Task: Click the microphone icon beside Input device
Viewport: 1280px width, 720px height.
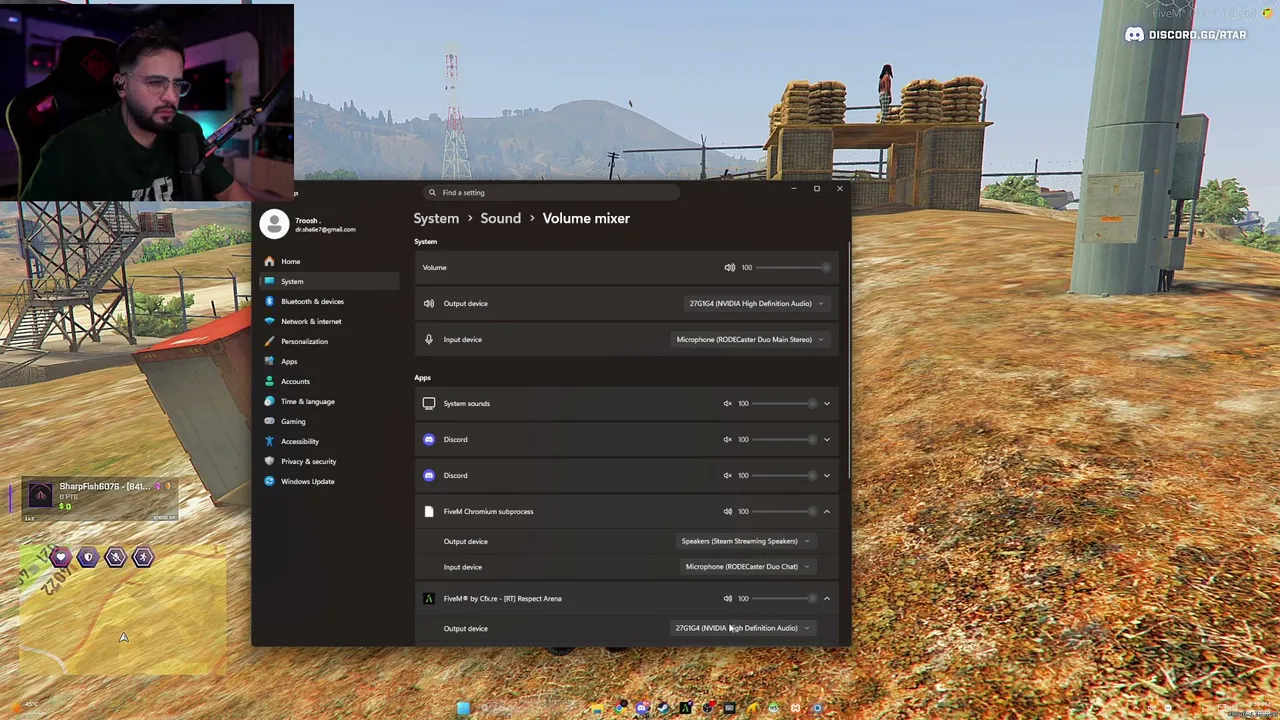Action: pyautogui.click(x=429, y=339)
